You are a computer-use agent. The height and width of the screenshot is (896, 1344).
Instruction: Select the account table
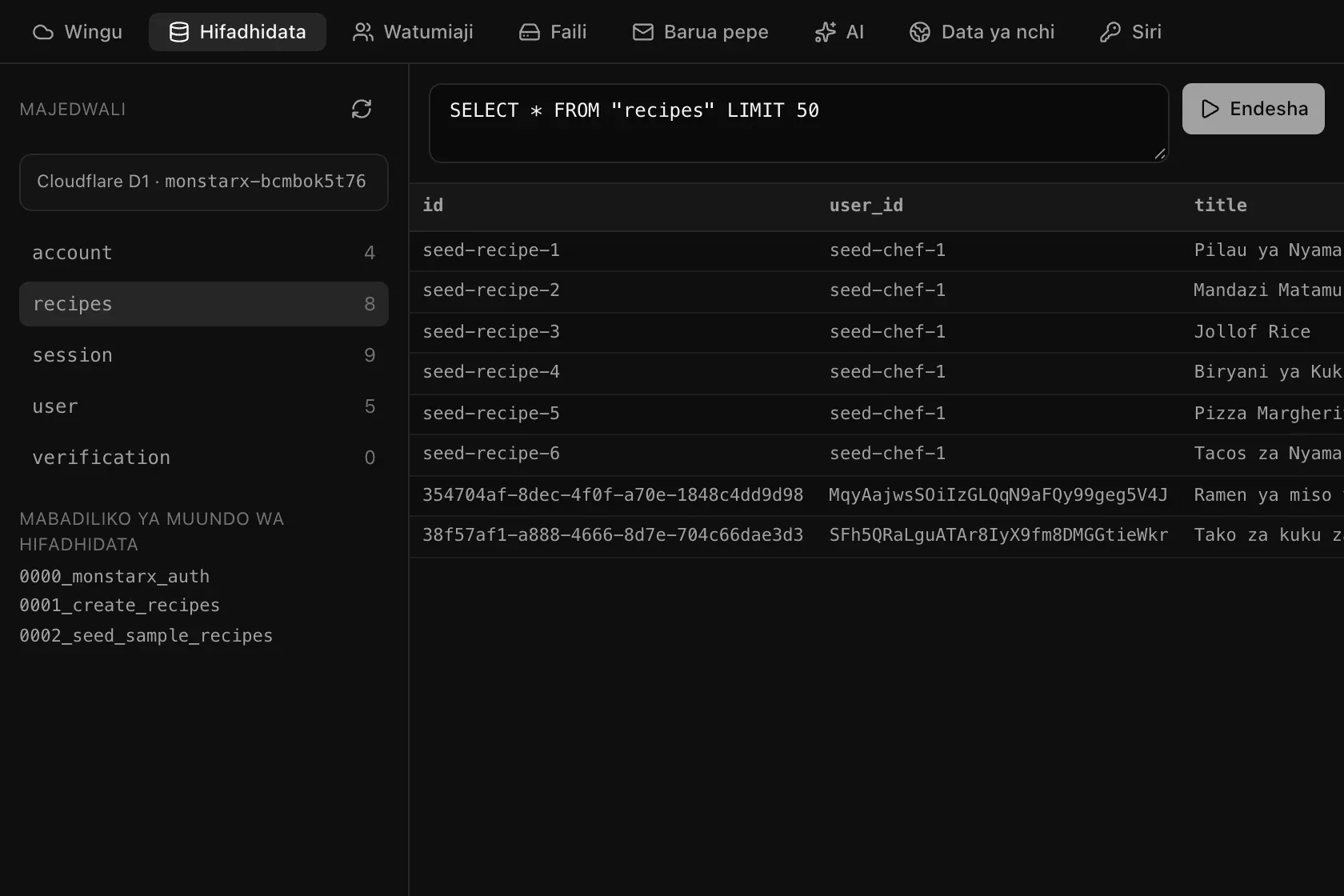(204, 253)
